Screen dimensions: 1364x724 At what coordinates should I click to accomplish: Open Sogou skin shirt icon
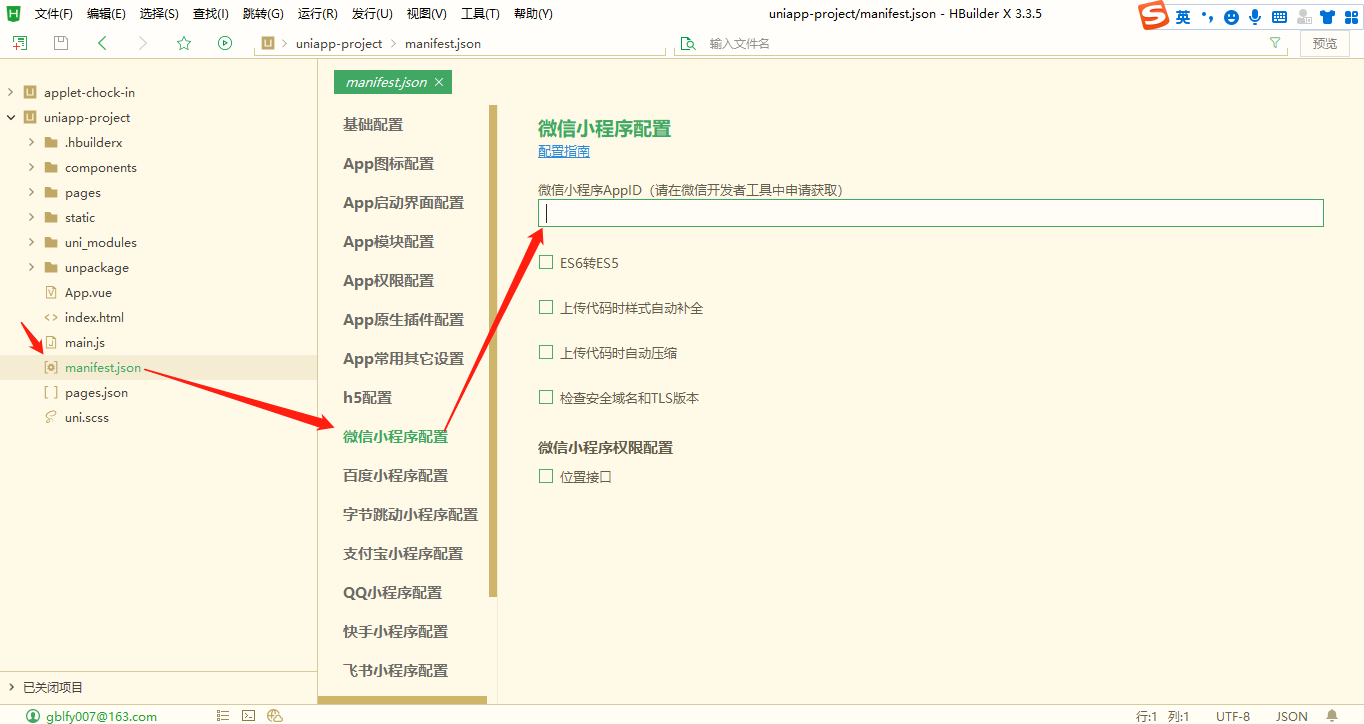[1328, 17]
